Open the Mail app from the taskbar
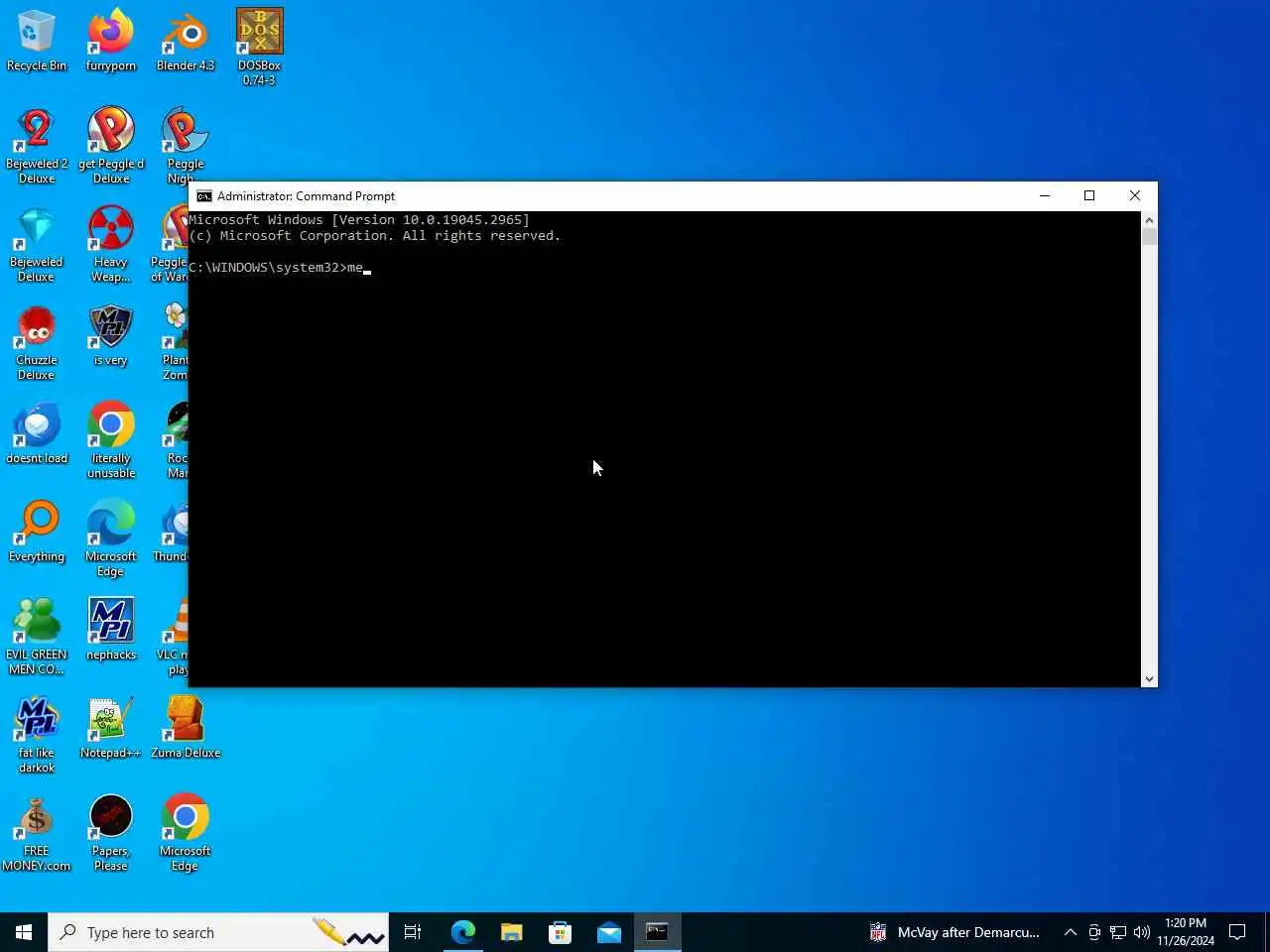1270x952 pixels. pyautogui.click(x=609, y=932)
